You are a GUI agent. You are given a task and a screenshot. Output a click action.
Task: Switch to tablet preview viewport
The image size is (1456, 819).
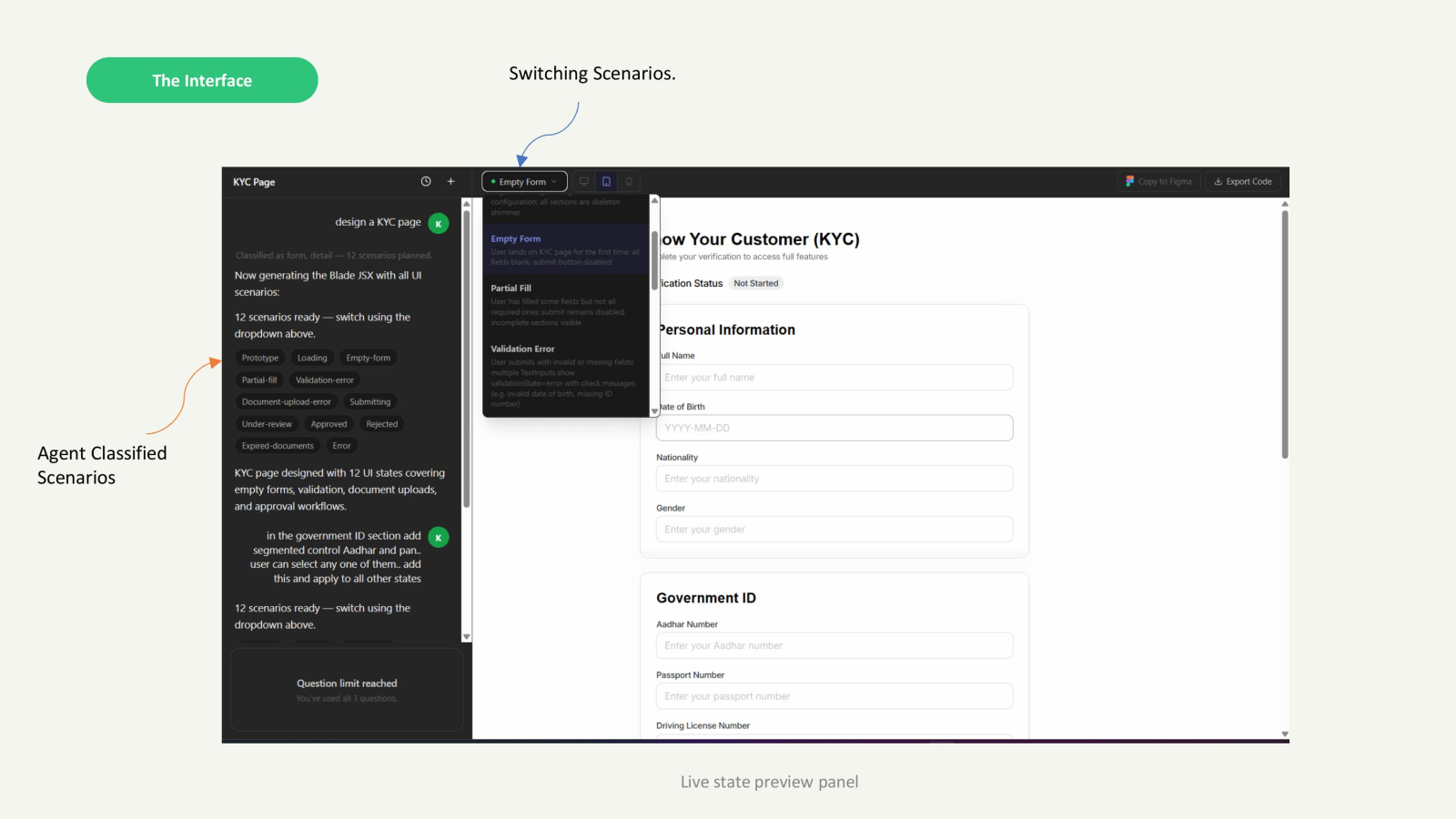[x=606, y=182]
